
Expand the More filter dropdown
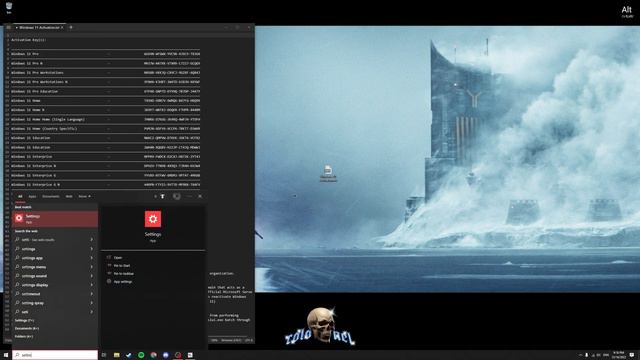(84, 196)
